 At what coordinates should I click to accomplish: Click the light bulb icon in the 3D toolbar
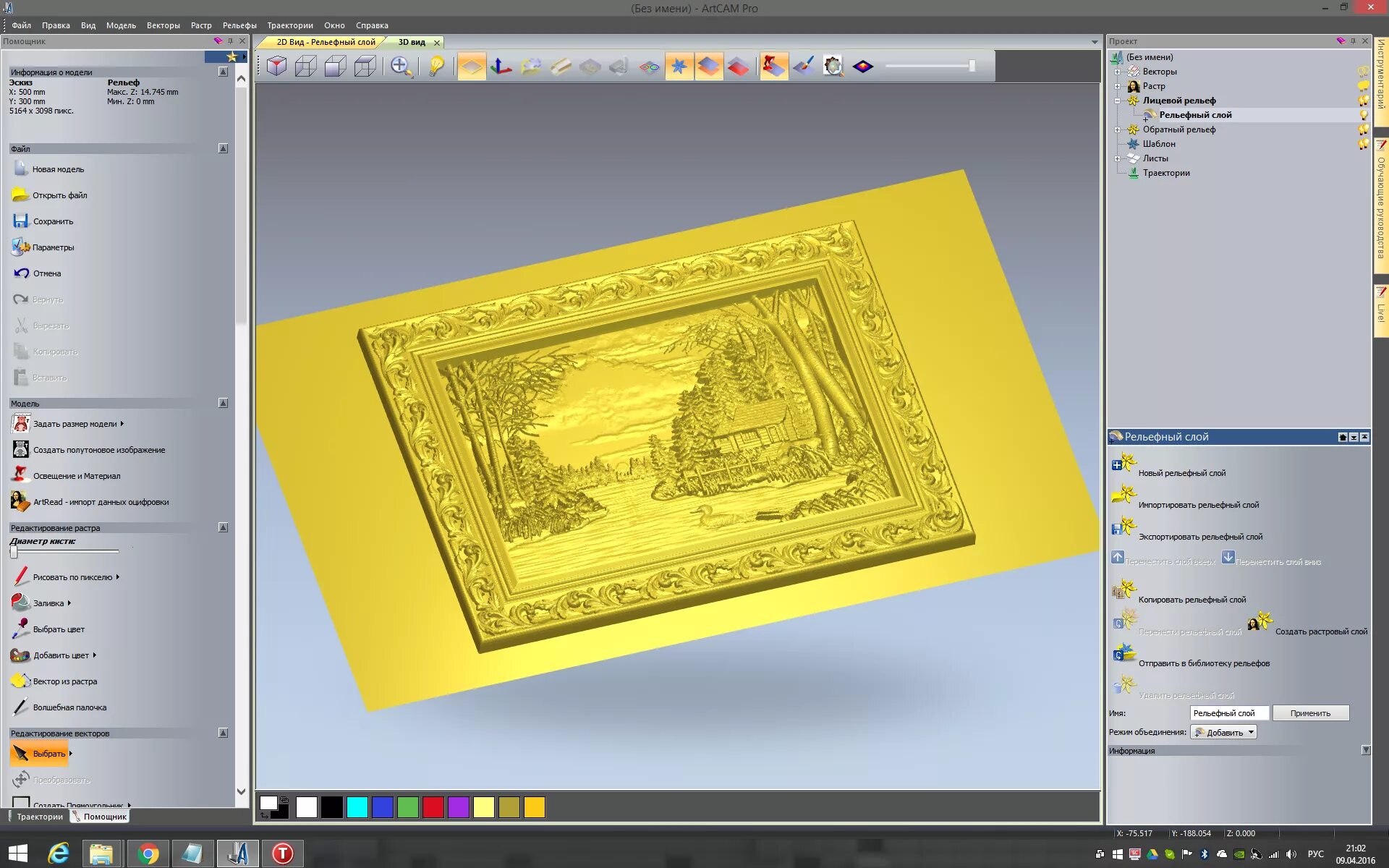point(436,67)
